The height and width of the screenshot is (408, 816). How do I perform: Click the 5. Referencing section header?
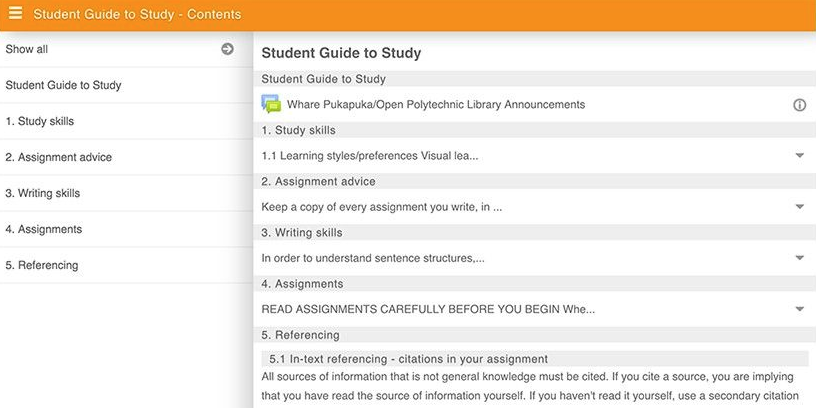tap(534, 335)
